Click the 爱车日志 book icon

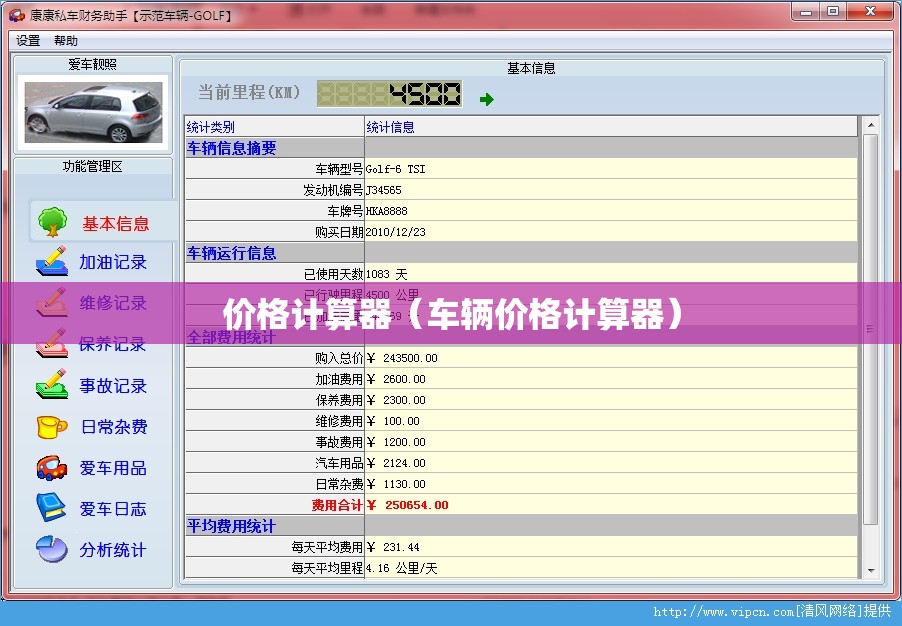tap(52, 508)
